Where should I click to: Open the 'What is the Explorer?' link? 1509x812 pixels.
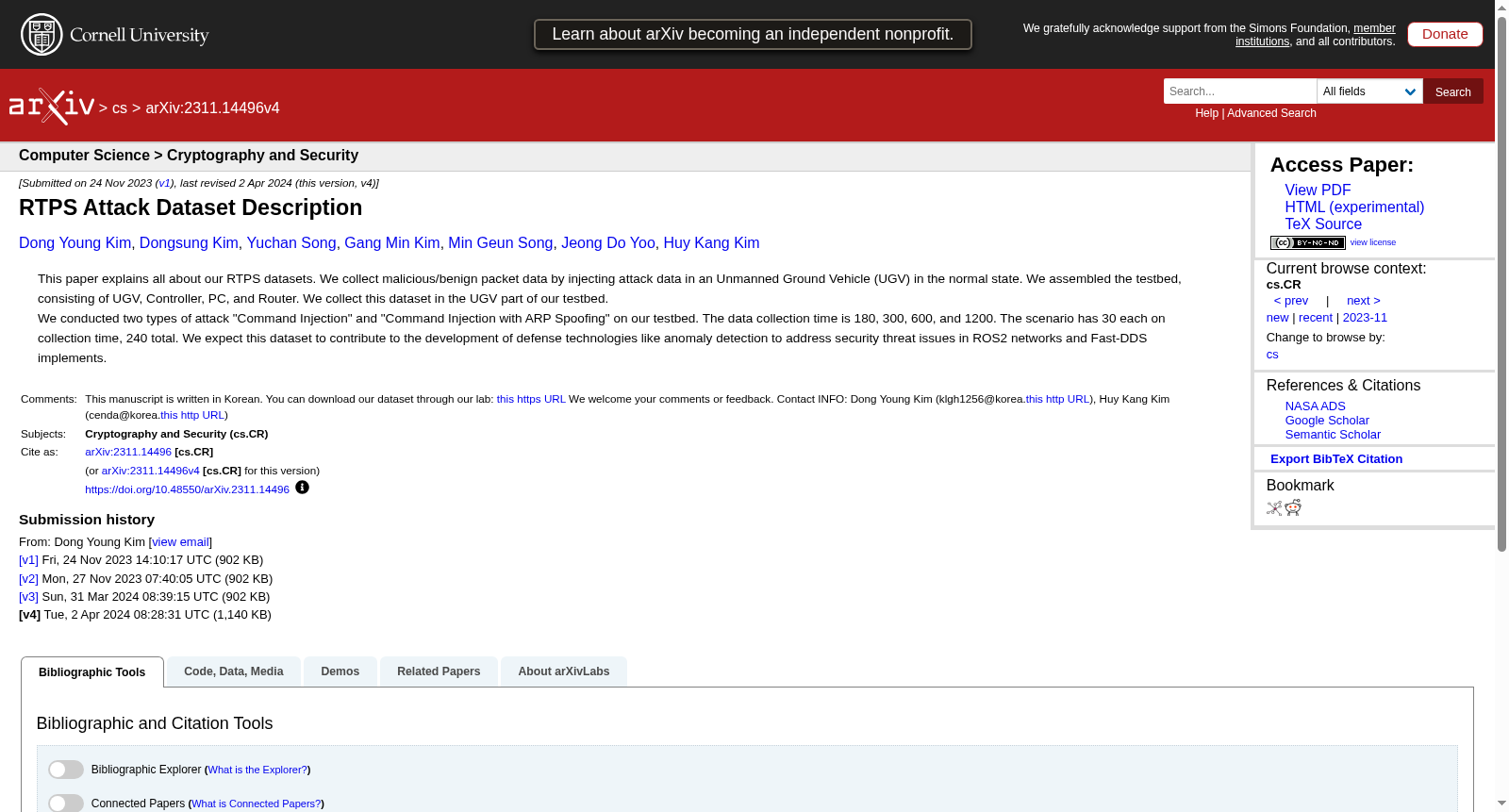[x=257, y=770]
